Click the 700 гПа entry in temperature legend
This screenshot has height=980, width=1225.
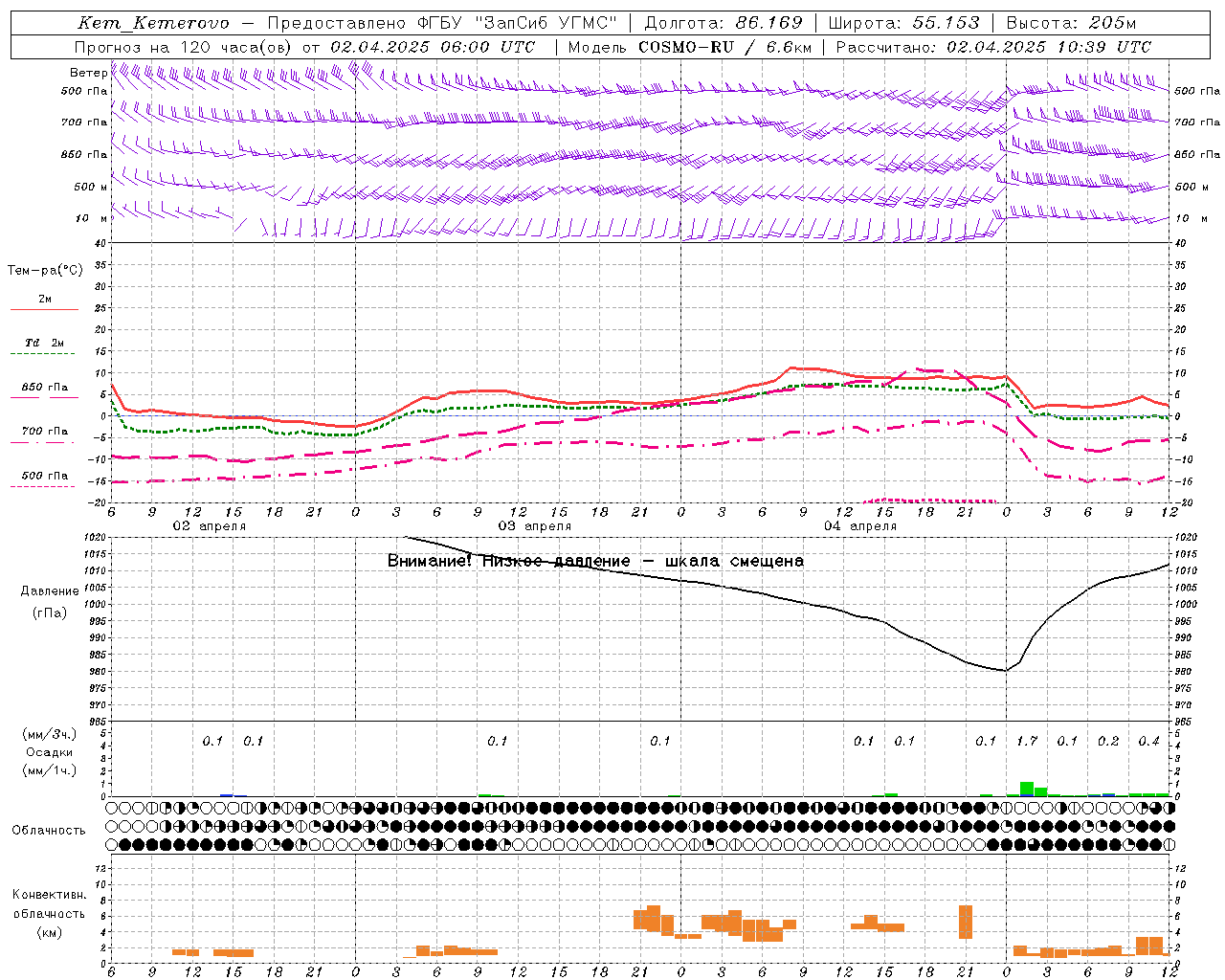44,431
